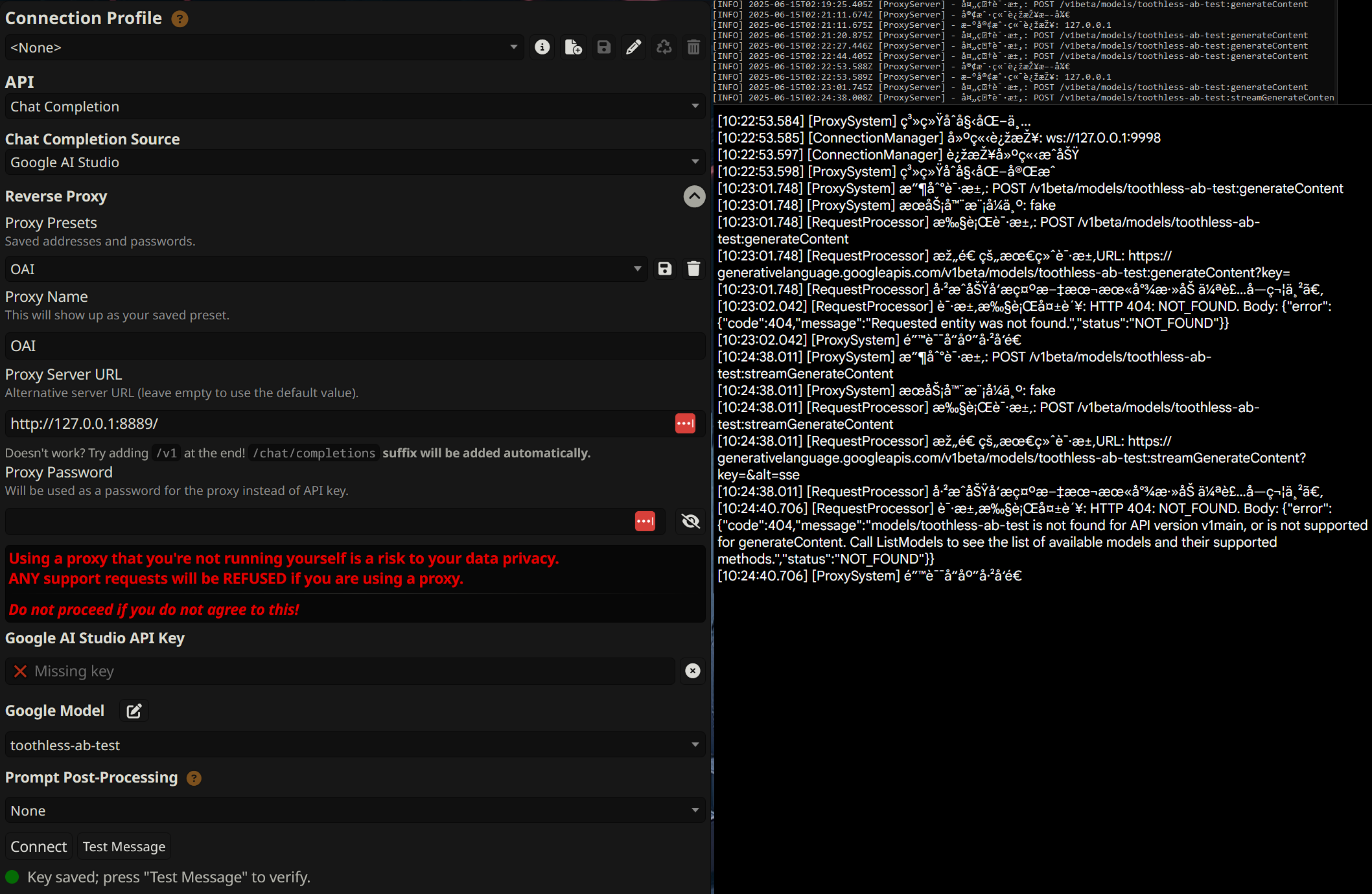1372x894 pixels.
Task: Click the 02:24:38.008Z ProxyServer log line
Action: (x=1023, y=98)
